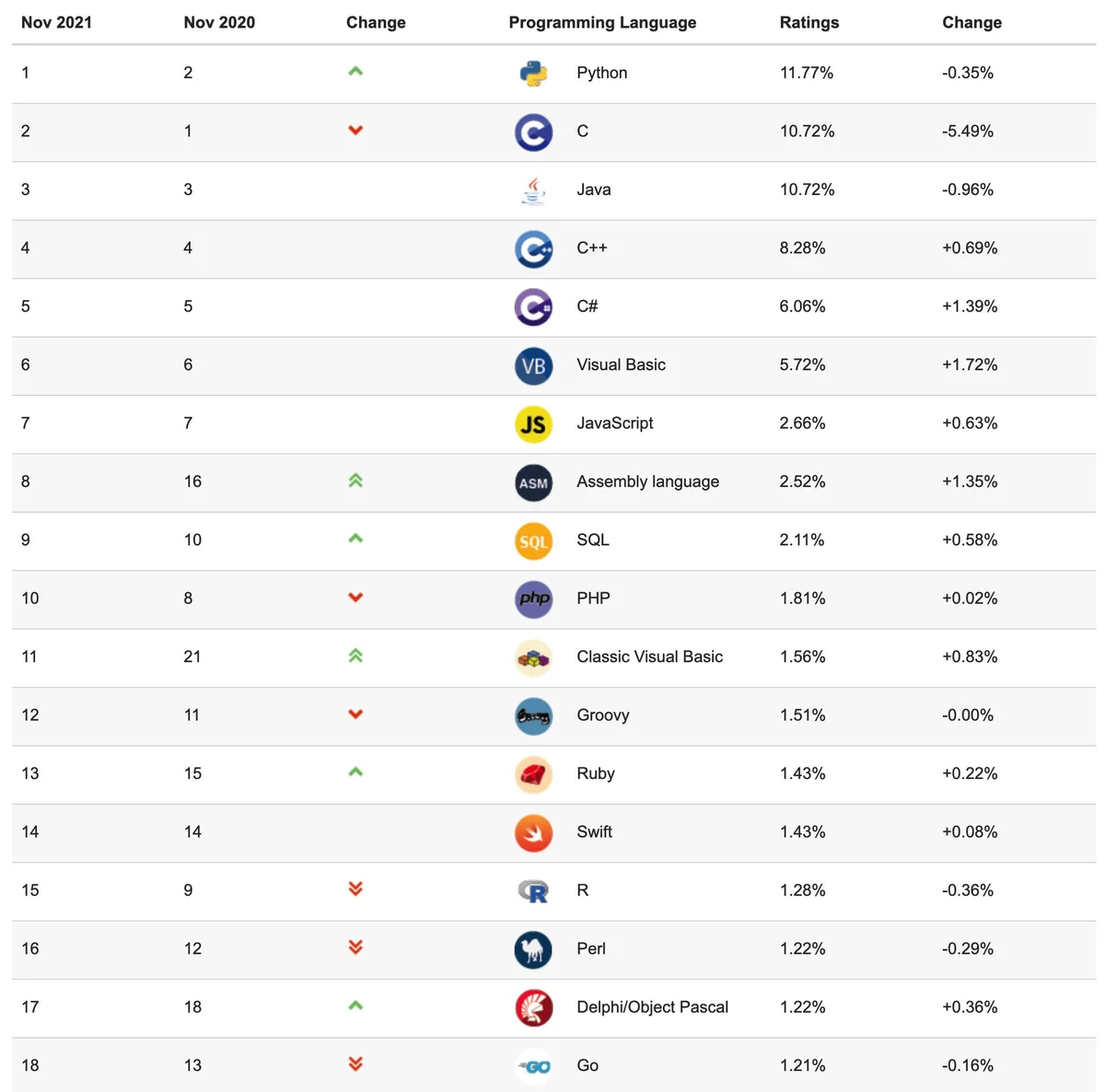Click the Go gopher logo icon
The width and height of the screenshot is (1105, 1092).
point(533,1066)
